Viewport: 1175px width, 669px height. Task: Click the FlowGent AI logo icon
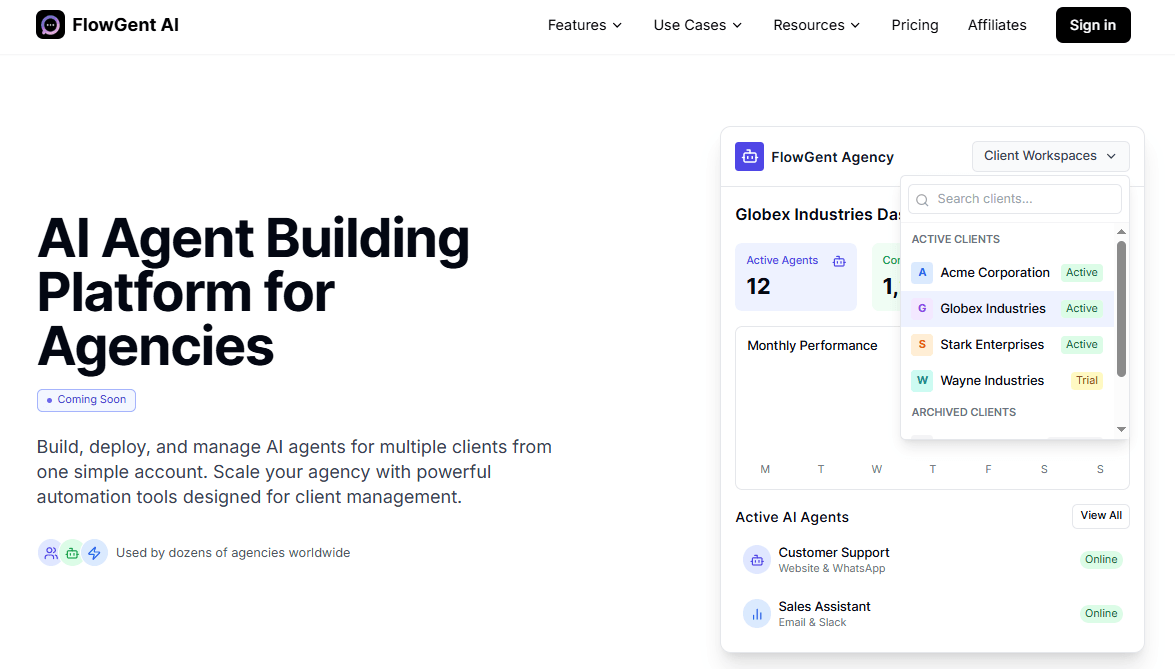(x=49, y=24)
